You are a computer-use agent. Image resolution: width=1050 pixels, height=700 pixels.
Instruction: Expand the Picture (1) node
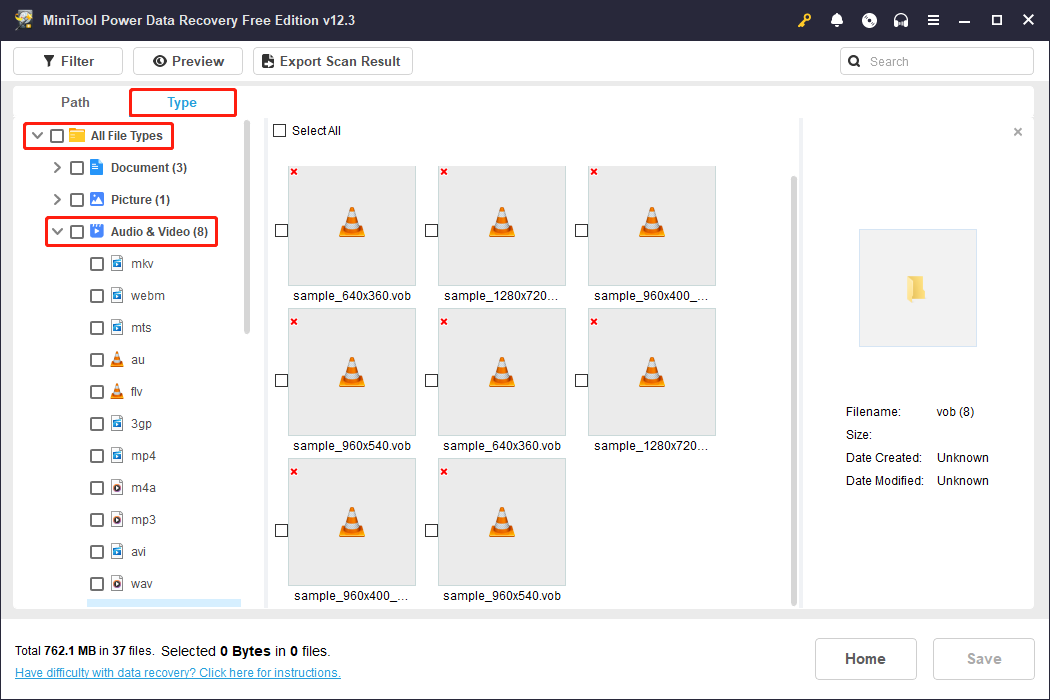pos(57,200)
